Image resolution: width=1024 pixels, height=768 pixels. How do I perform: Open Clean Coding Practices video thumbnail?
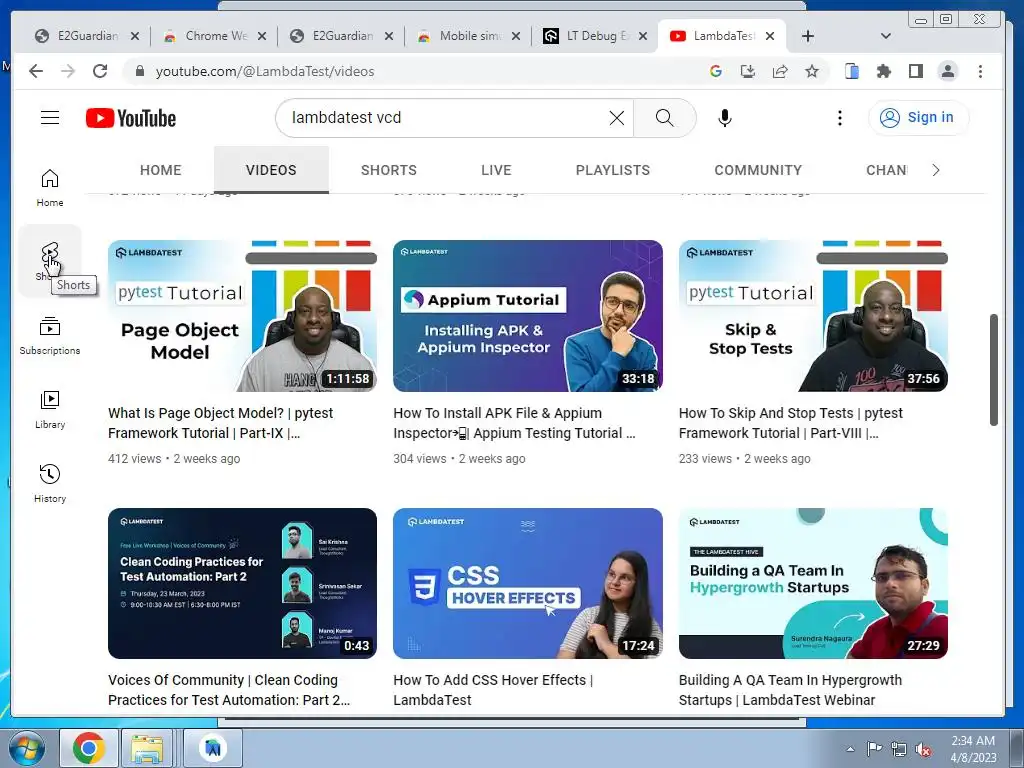pyautogui.click(x=242, y=583)
